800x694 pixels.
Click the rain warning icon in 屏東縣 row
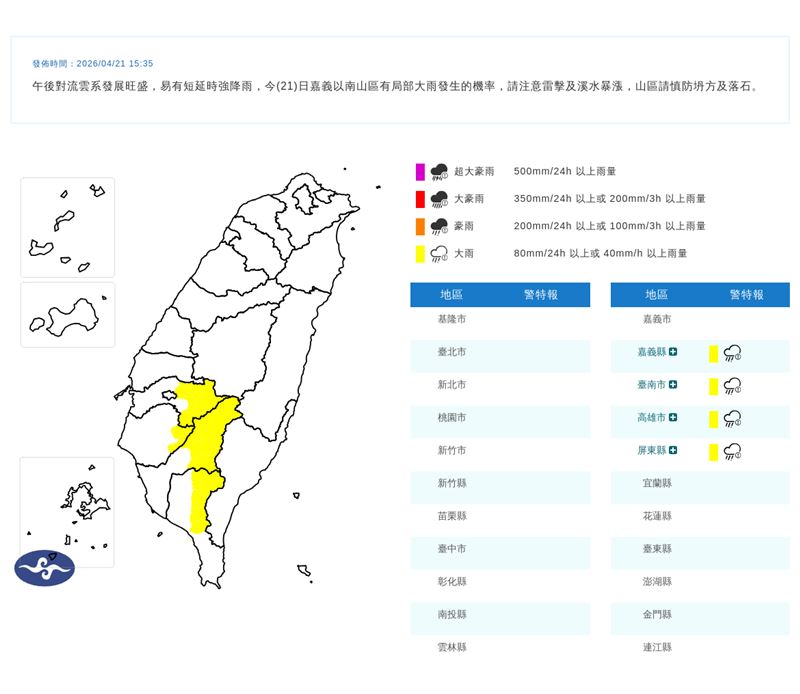(732, 452)
